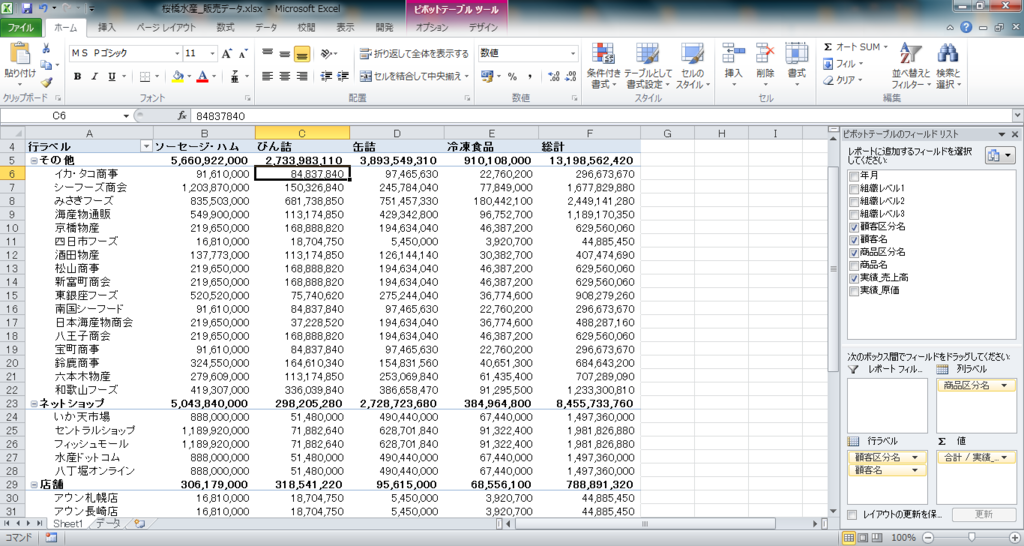Open the font name dropdown

(177, 54)
